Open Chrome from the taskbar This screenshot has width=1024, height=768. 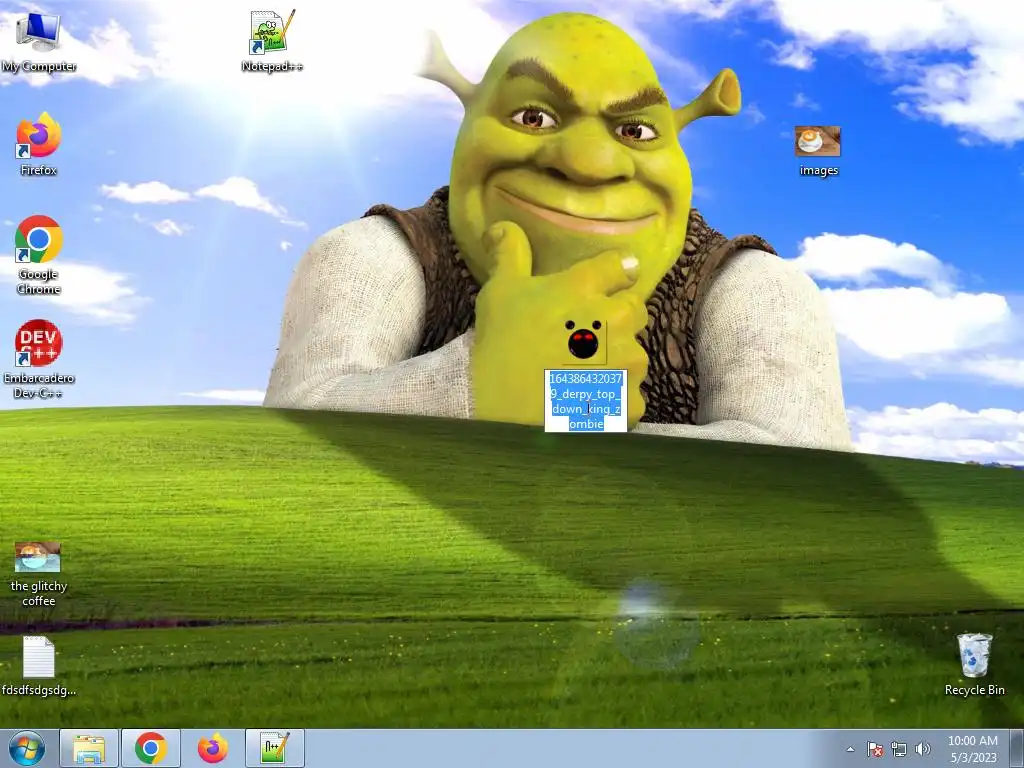click(151, 748)
